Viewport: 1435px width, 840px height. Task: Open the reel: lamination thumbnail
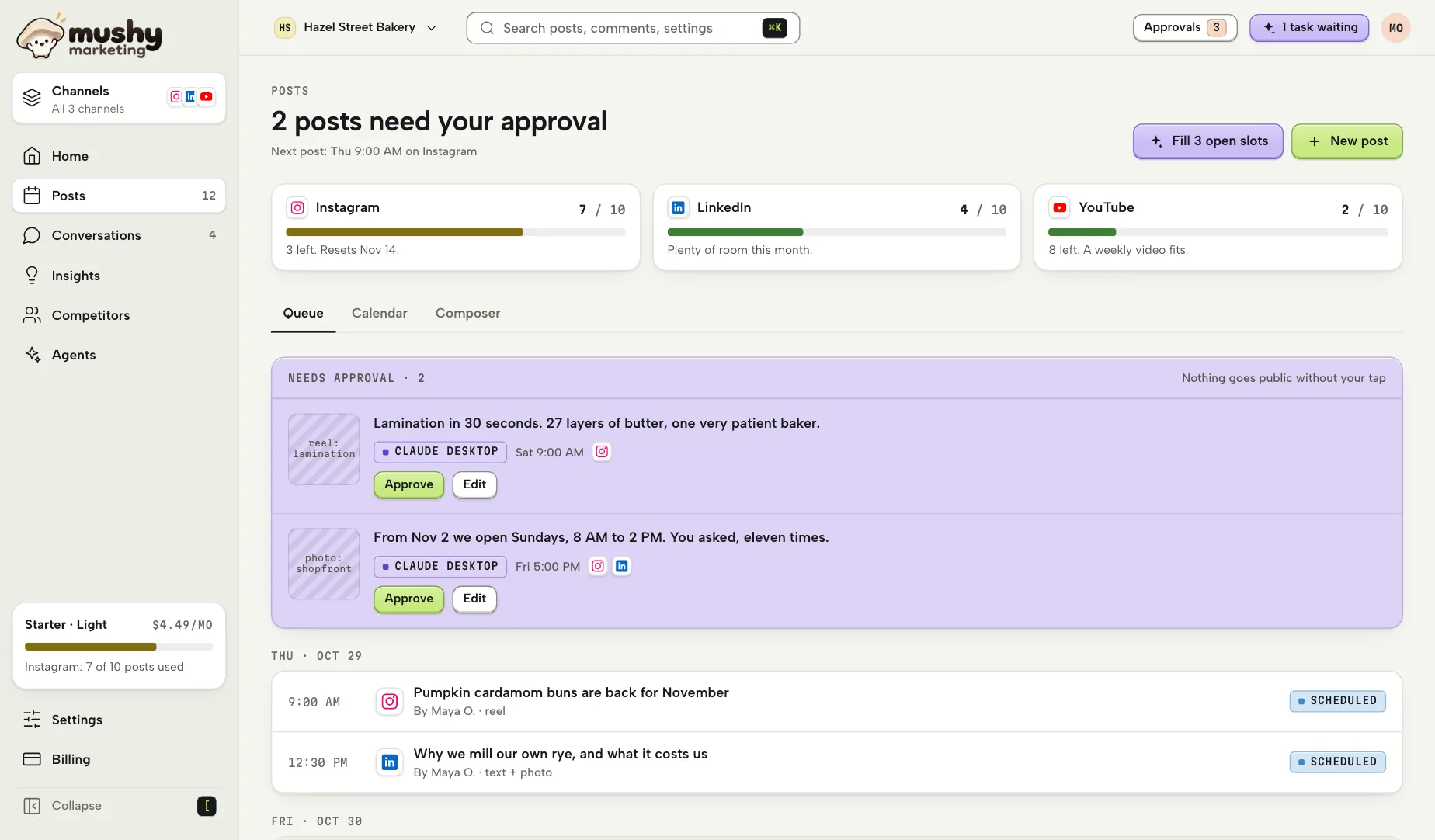pyautogui.click(x=324, y=450)
